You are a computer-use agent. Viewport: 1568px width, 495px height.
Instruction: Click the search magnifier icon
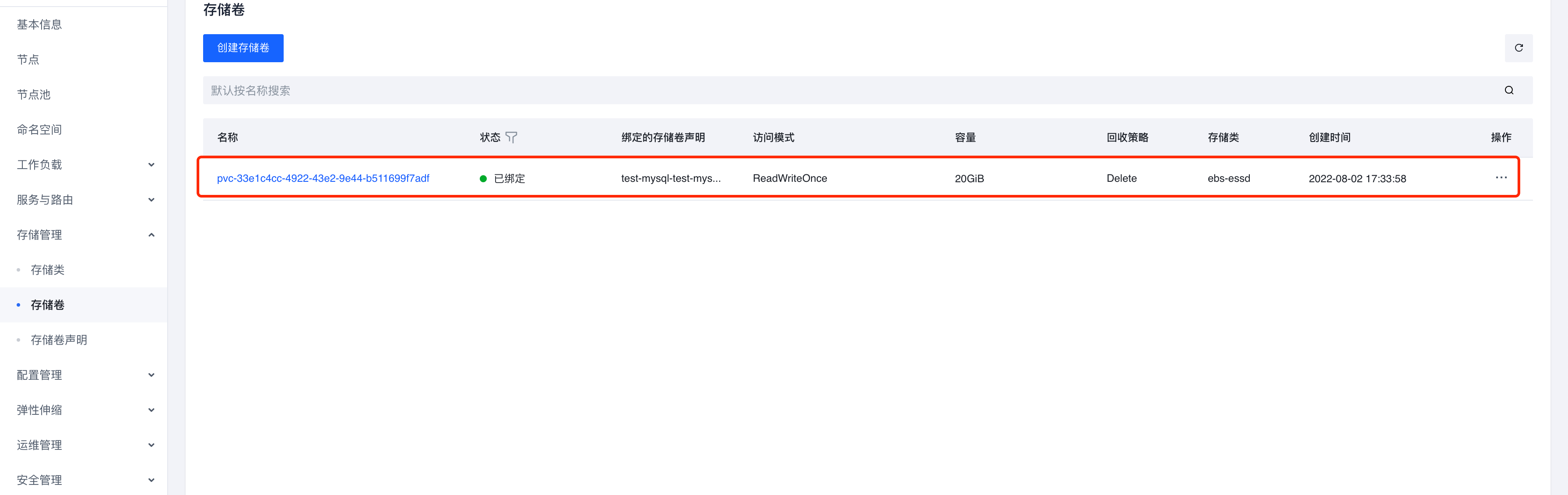1509,90
